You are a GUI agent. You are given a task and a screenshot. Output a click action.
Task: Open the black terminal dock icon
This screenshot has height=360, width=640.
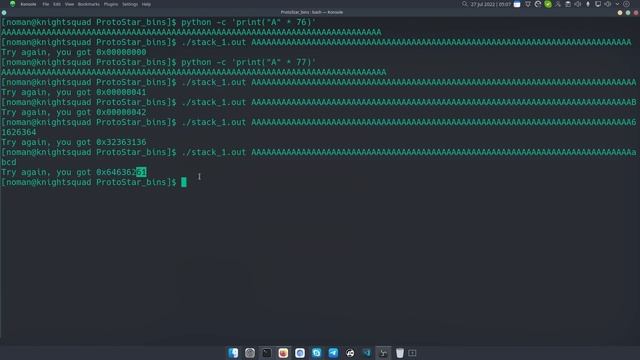(x=267, y=353)
